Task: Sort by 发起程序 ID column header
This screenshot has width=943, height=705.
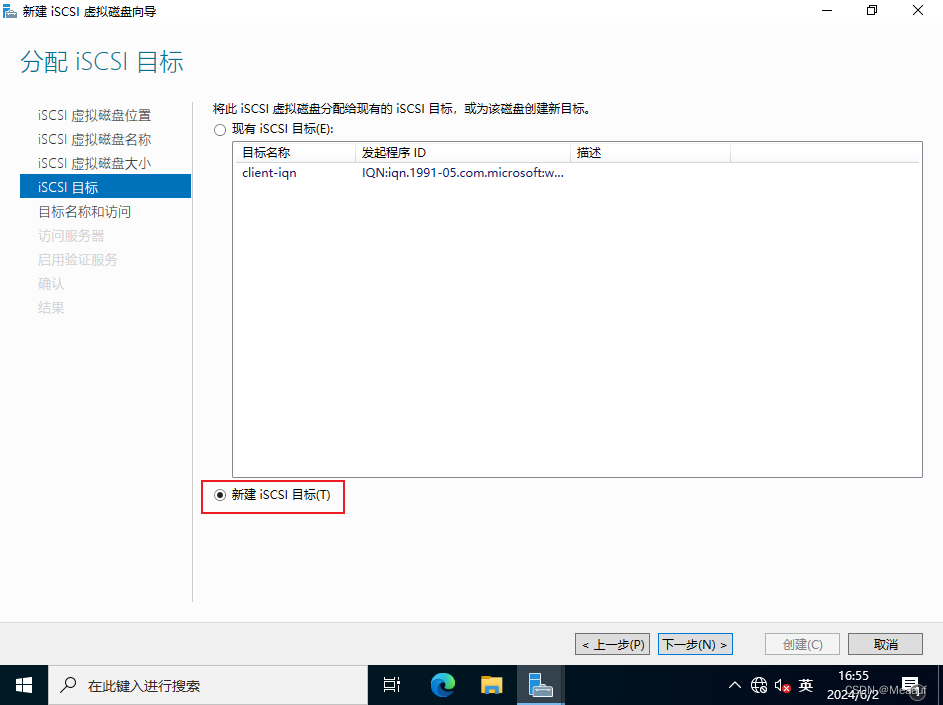Action: click(x=462, y=153)
